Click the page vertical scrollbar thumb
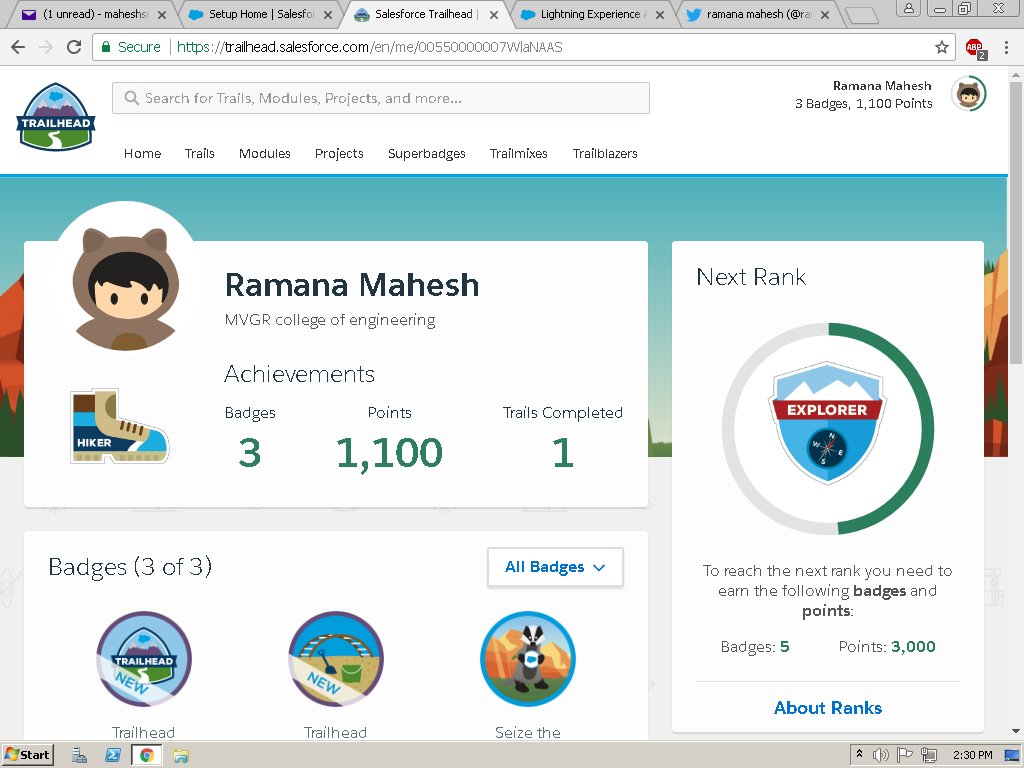Screen dimensions: 1024x768 (1016, 222)
